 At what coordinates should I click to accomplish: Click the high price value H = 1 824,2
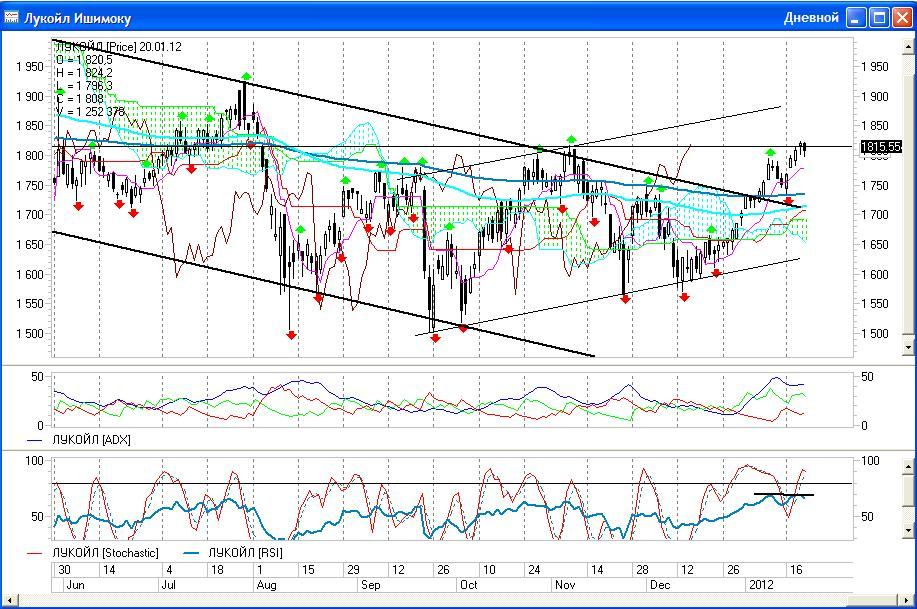pos(84,73)
